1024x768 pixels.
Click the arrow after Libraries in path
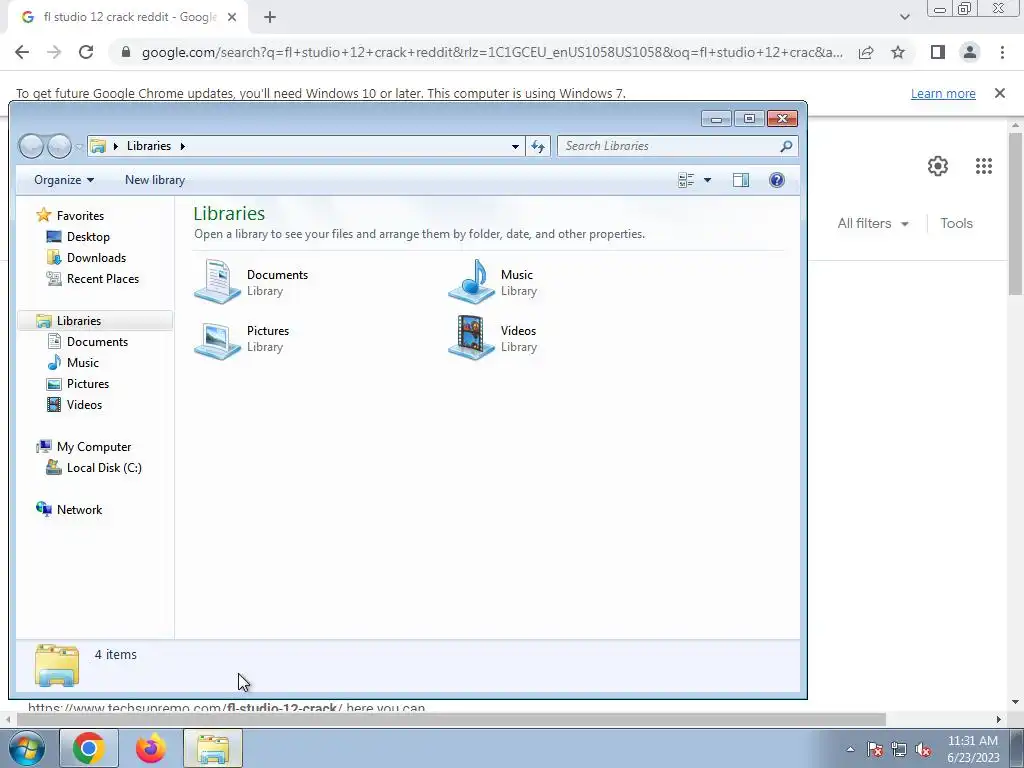pyautogui.click(x=183, y=146)
